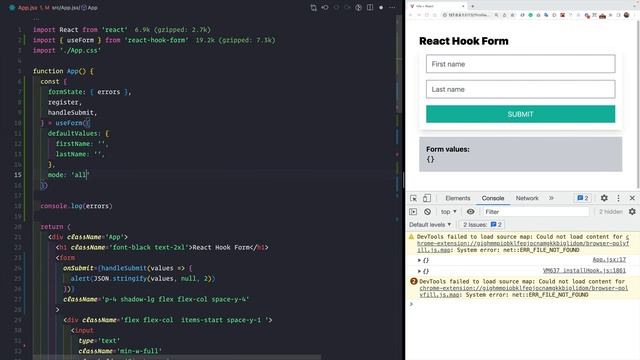
Task: Open the App.jsx:17 source link
Action: point(609,260)
